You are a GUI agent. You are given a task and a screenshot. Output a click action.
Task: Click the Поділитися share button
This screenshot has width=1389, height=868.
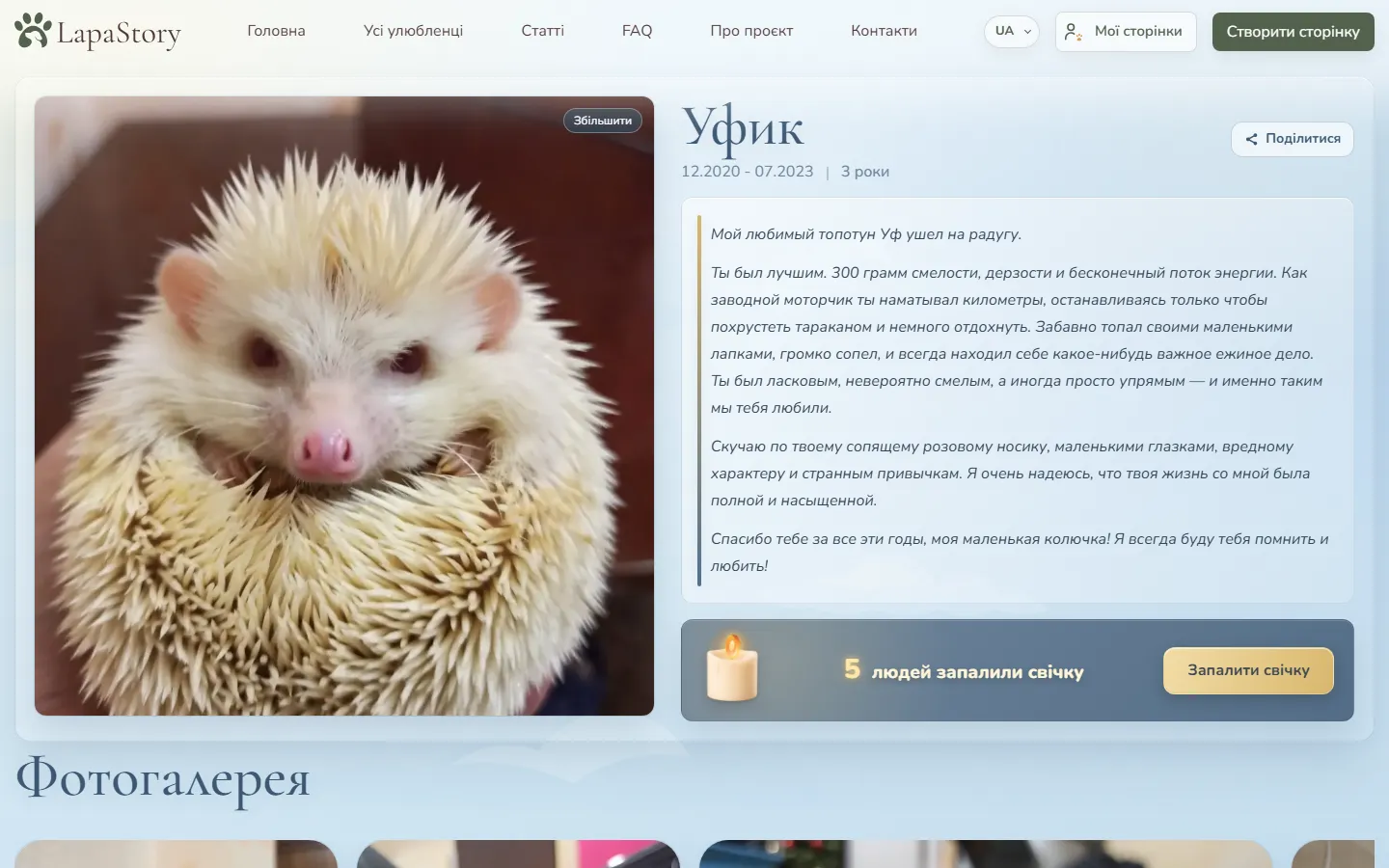[1293, 139]
